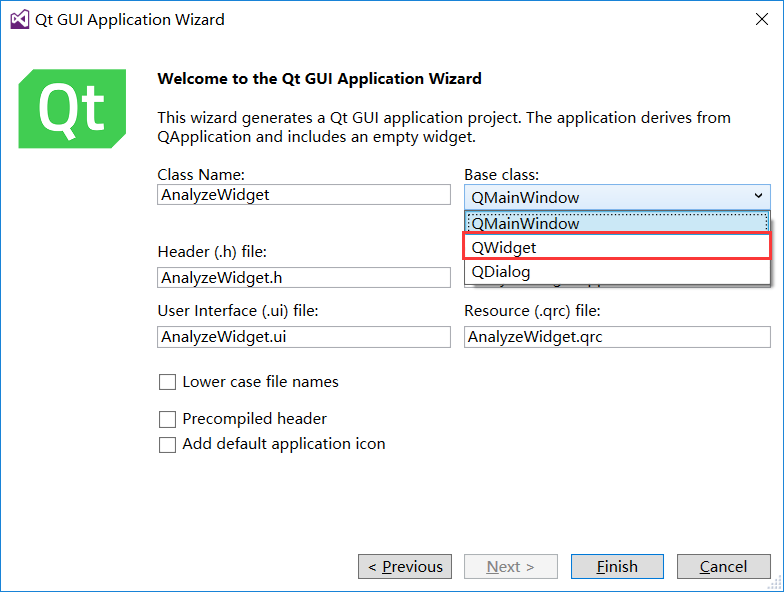Go back with the Previous button
This screenshot has width=784, height=592.
point(405,566)
